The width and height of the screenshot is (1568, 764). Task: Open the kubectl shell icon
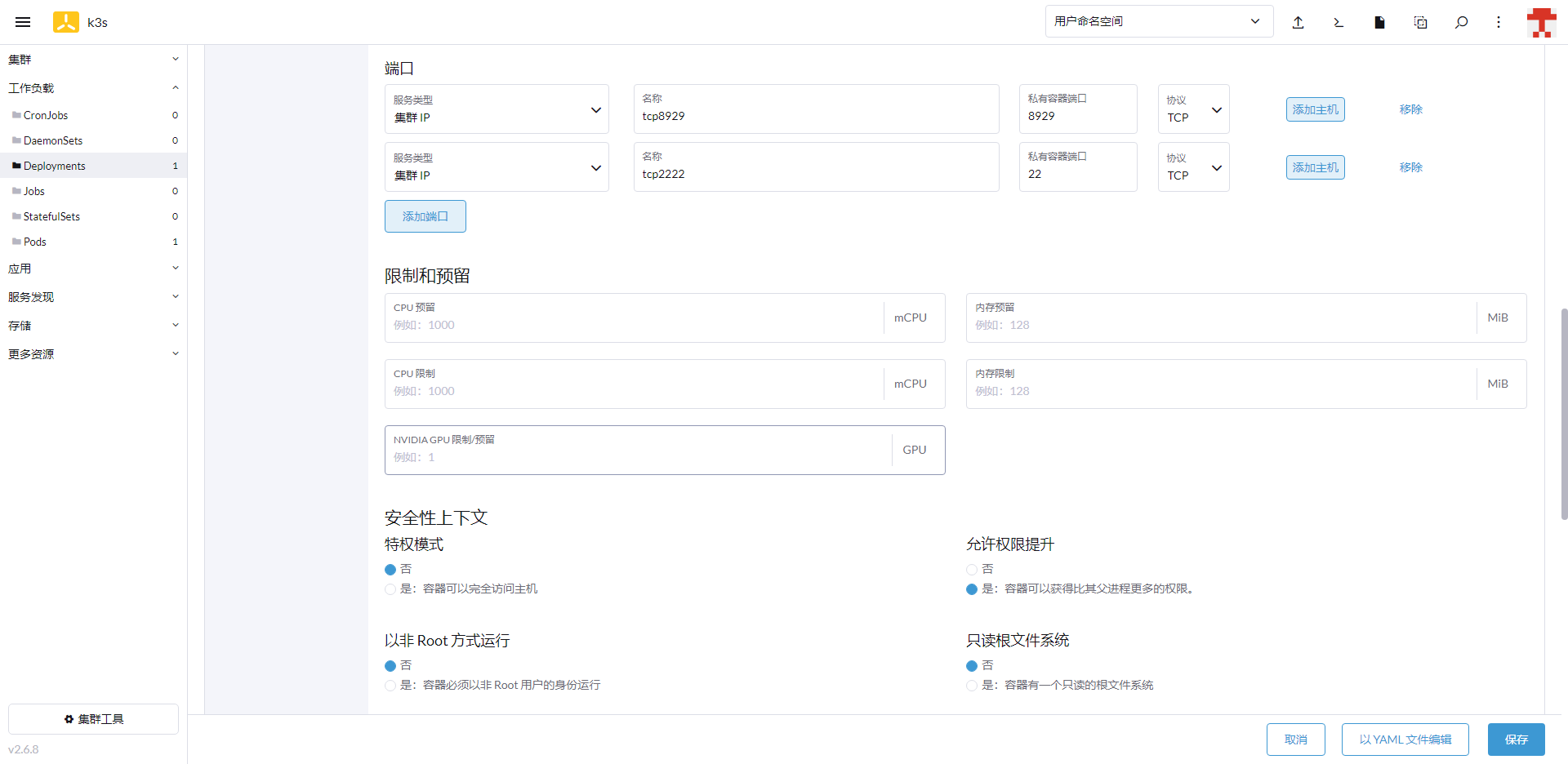point(1339,22)
